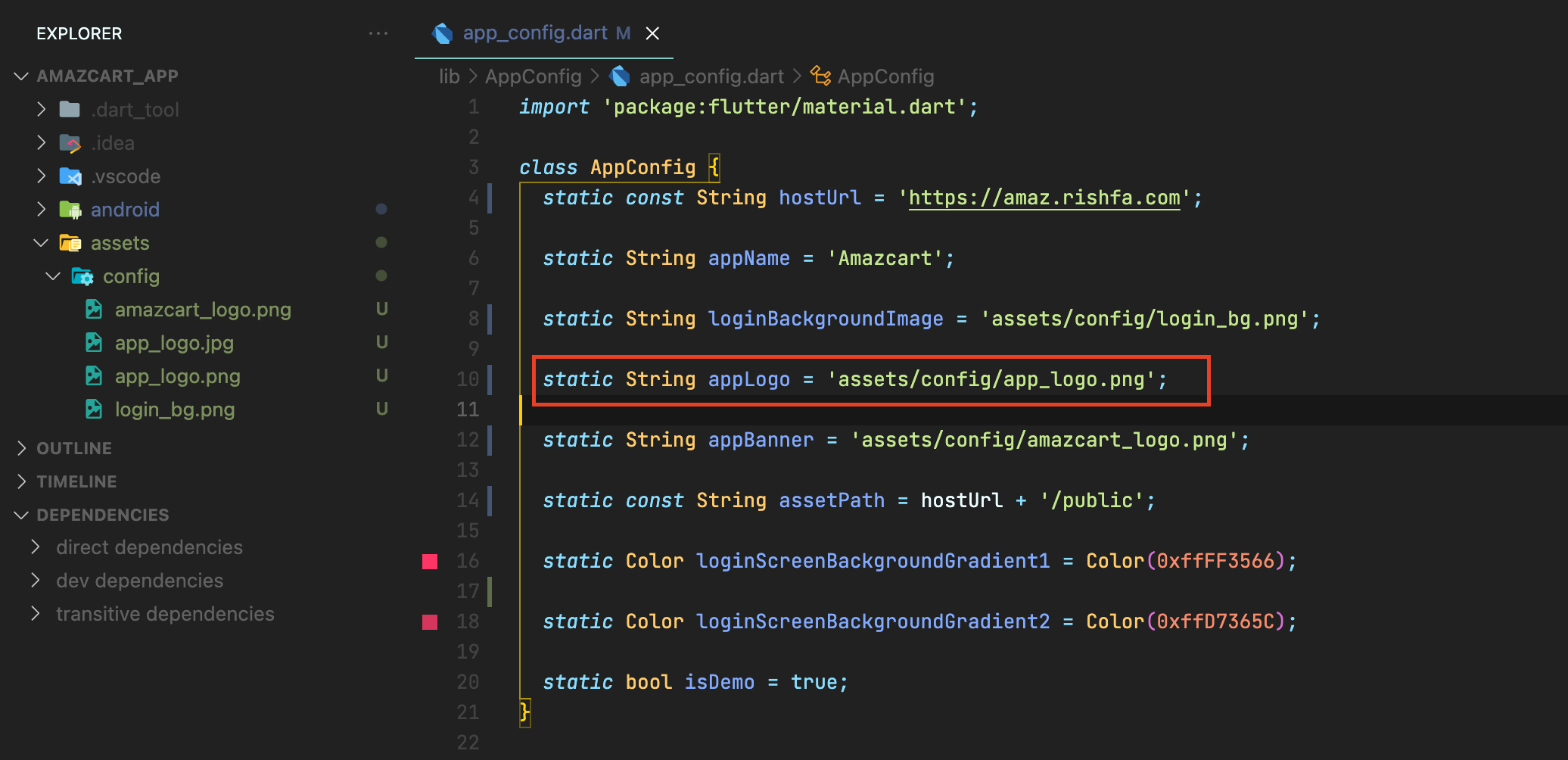
Task: Click the appBanner variable name
Action: point(761,440)
